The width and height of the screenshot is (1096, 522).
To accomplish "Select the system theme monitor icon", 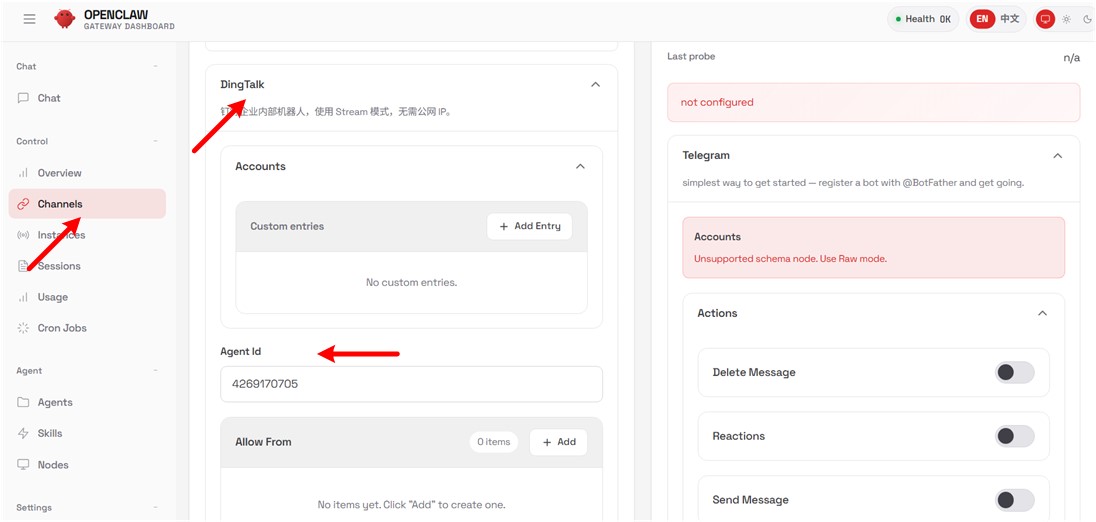I will [x=1045, y=19].
